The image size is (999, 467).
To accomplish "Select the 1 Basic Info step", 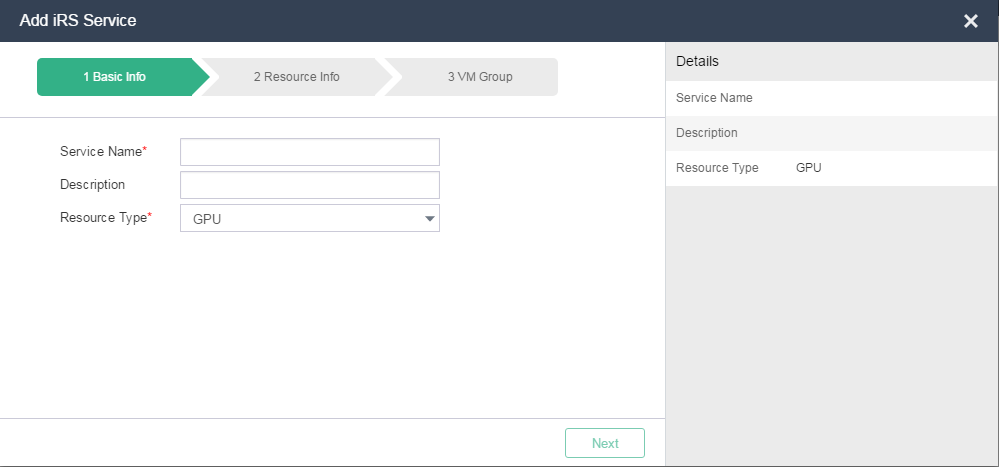I will pyautogui.click(x=115, y=77).
